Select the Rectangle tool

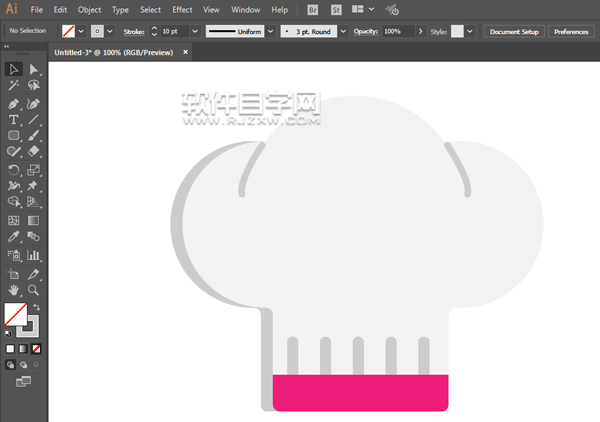pyautogui.click(x=14, y=135)
